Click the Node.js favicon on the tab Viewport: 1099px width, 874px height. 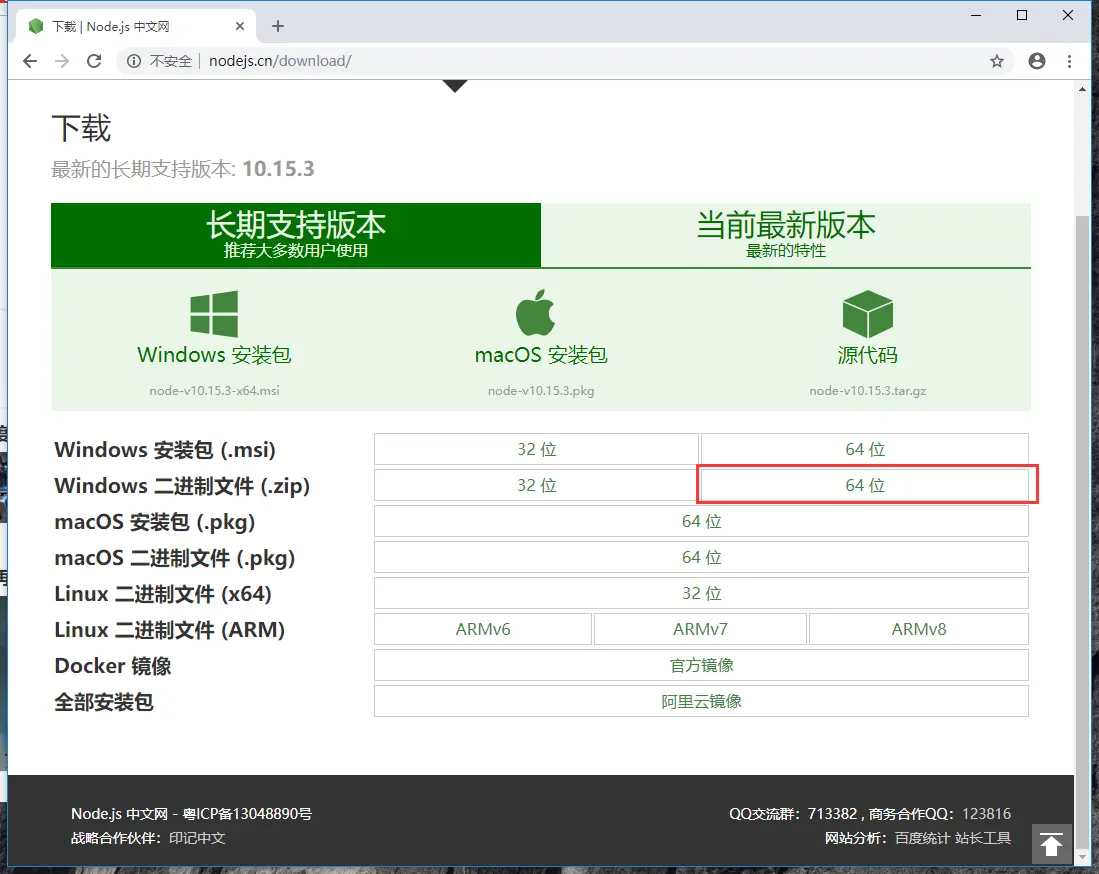pyautogui.click(x=36, y=26)
